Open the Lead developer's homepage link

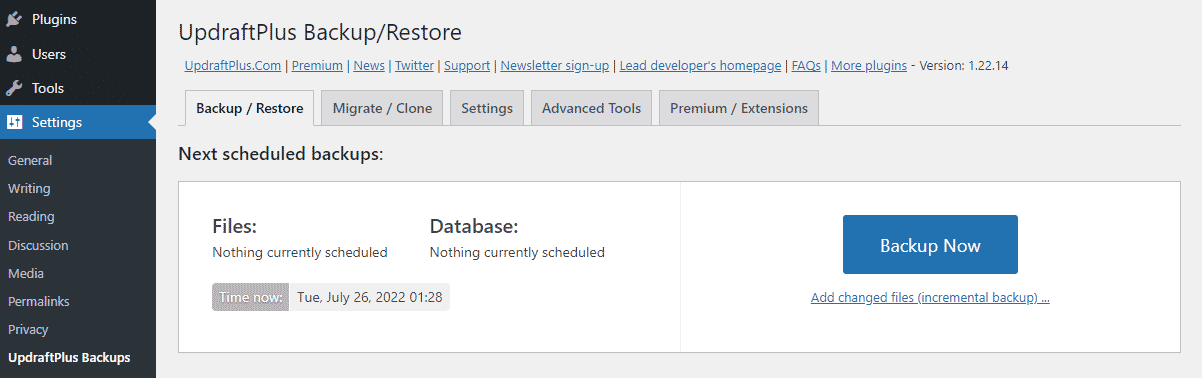coord(700,66)
